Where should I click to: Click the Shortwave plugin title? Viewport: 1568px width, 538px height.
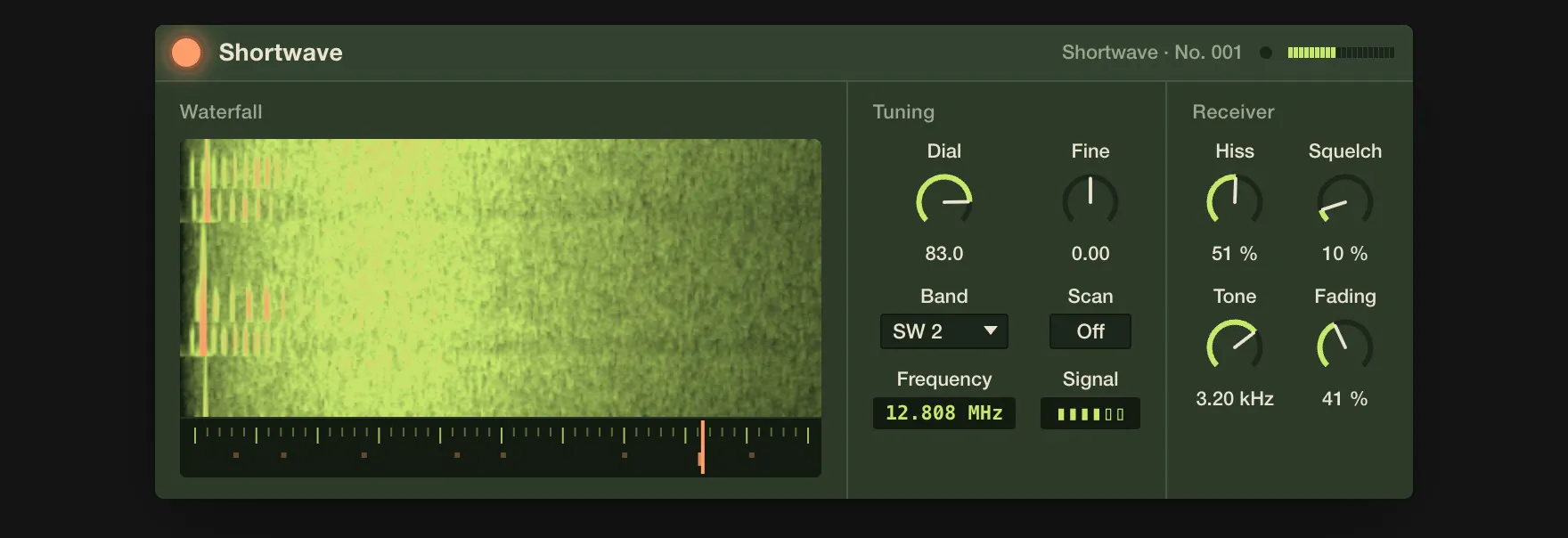(281, 53)
